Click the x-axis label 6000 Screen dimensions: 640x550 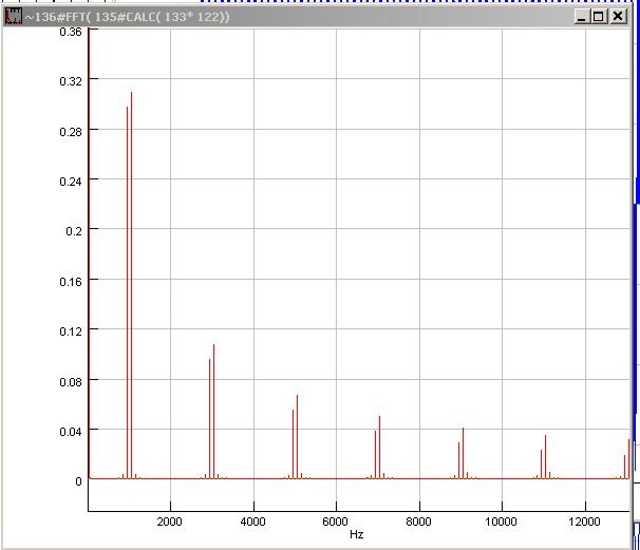coord(336,521)
